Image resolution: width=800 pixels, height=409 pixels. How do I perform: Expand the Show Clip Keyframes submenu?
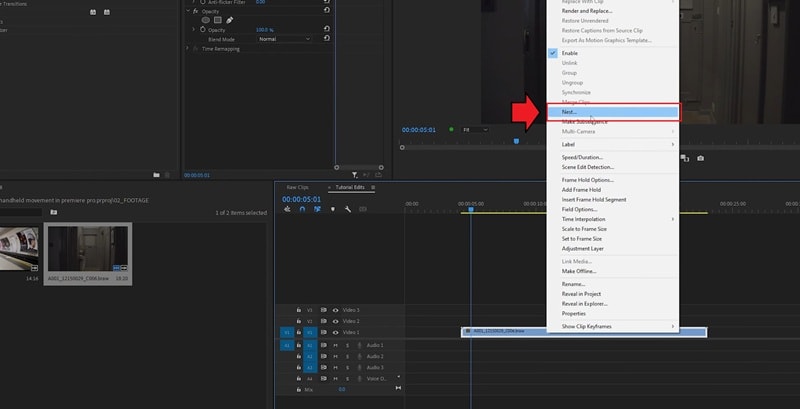pos(612,326)
